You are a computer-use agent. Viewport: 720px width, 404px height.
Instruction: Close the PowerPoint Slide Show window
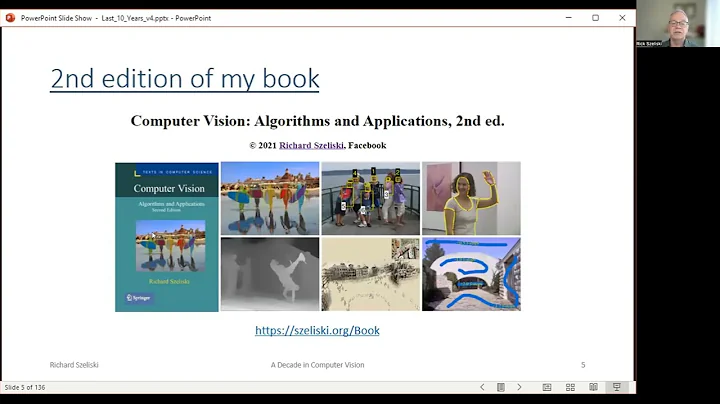(x=622, y=18)
